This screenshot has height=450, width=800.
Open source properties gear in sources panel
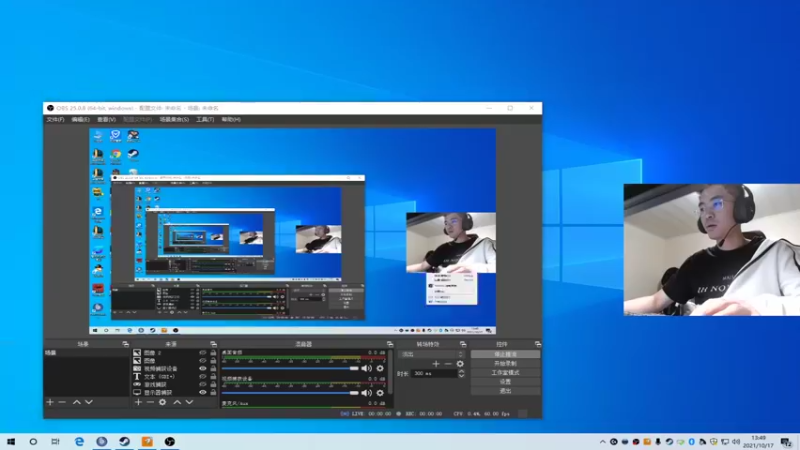[163, 402]
